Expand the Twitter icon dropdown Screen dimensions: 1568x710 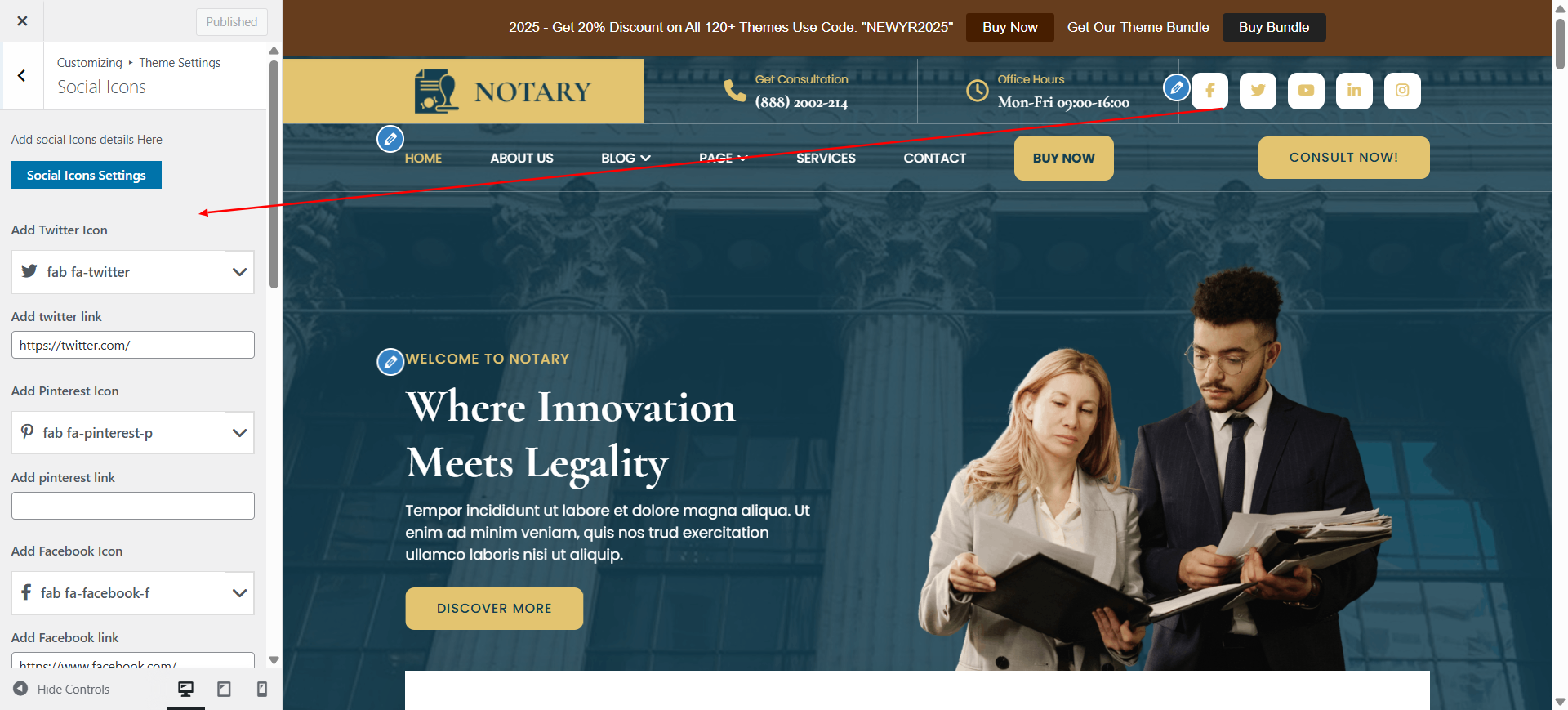[239, 272]
